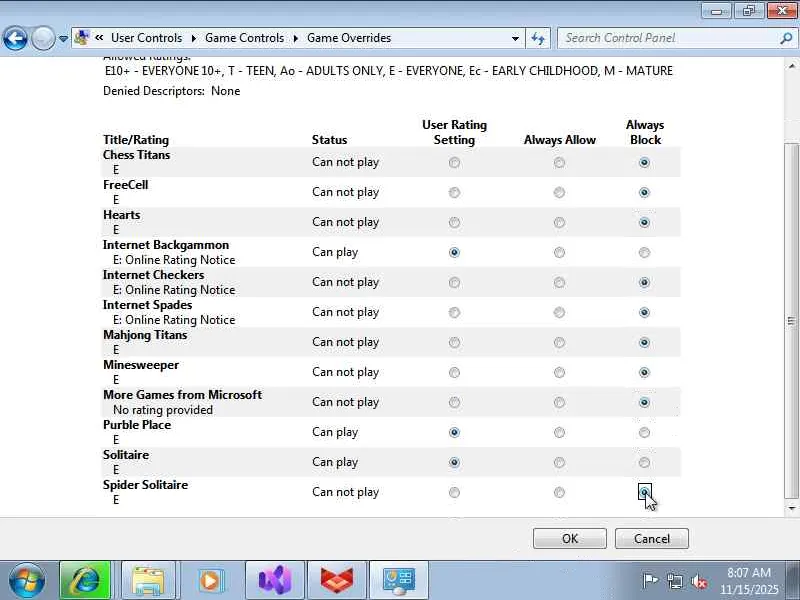Viewport: 800px width, 600px height.
Task: Click the scrollbar down arrow
Action: pos(791,508)
